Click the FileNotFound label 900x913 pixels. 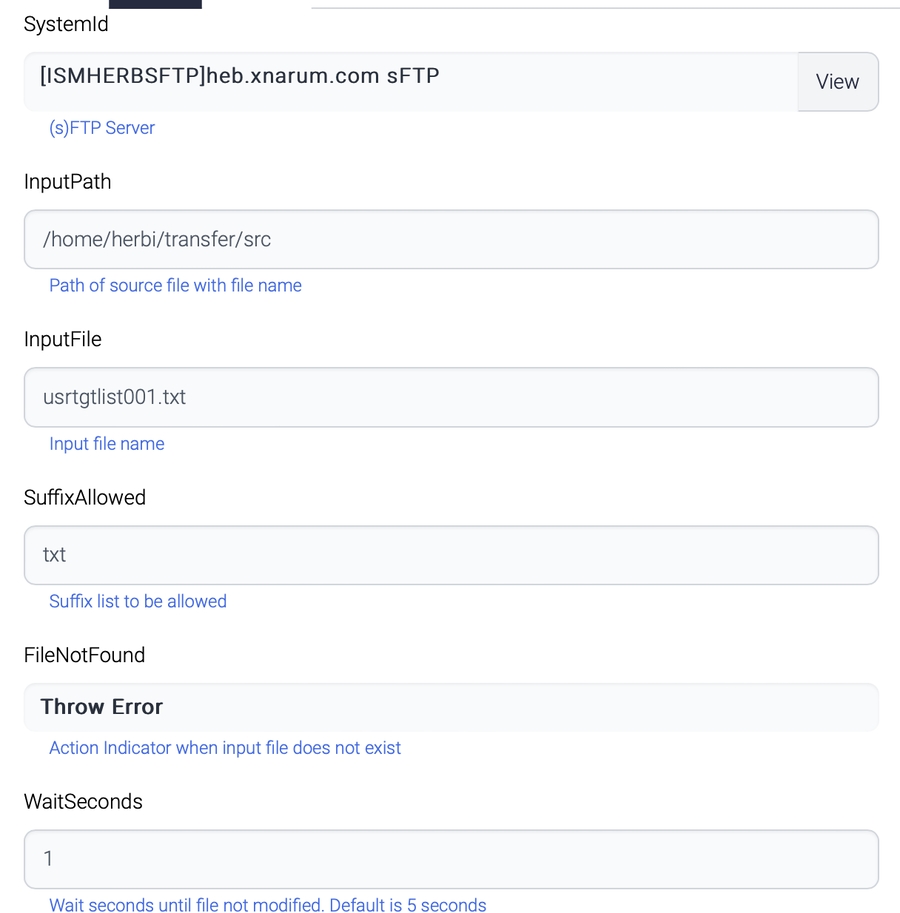84,655
